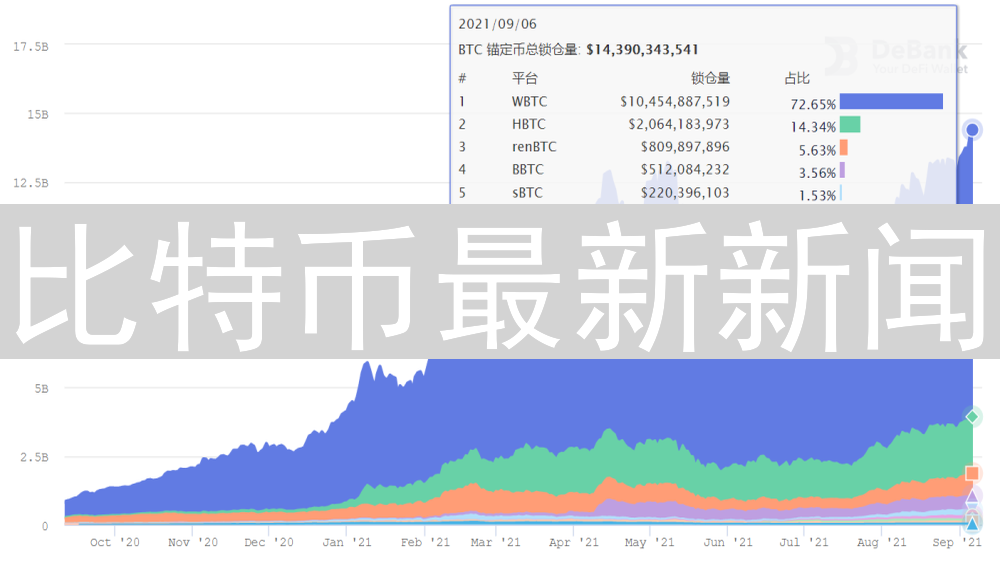Click the 占比 column header
Viewport: 1000px width, 562px height.
point(797,78)
